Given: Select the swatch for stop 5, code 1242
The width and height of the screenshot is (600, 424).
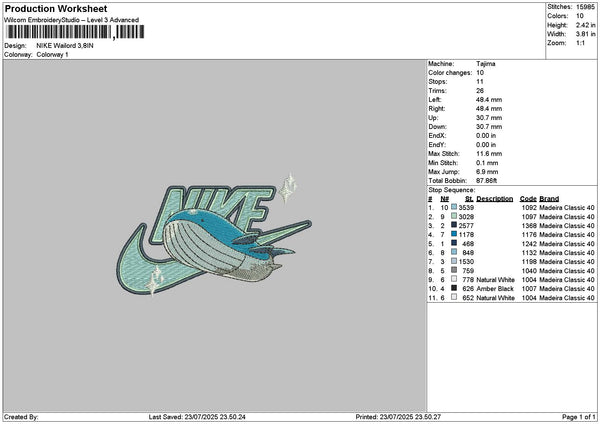Looking at the screenshot, I should [454, 243].
